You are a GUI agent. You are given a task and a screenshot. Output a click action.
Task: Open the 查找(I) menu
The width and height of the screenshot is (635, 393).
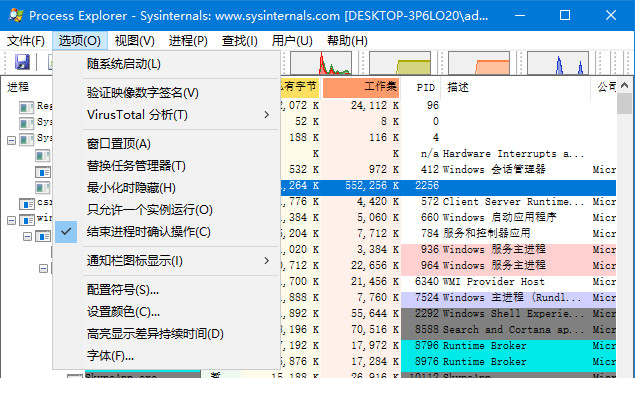[239, 41]
